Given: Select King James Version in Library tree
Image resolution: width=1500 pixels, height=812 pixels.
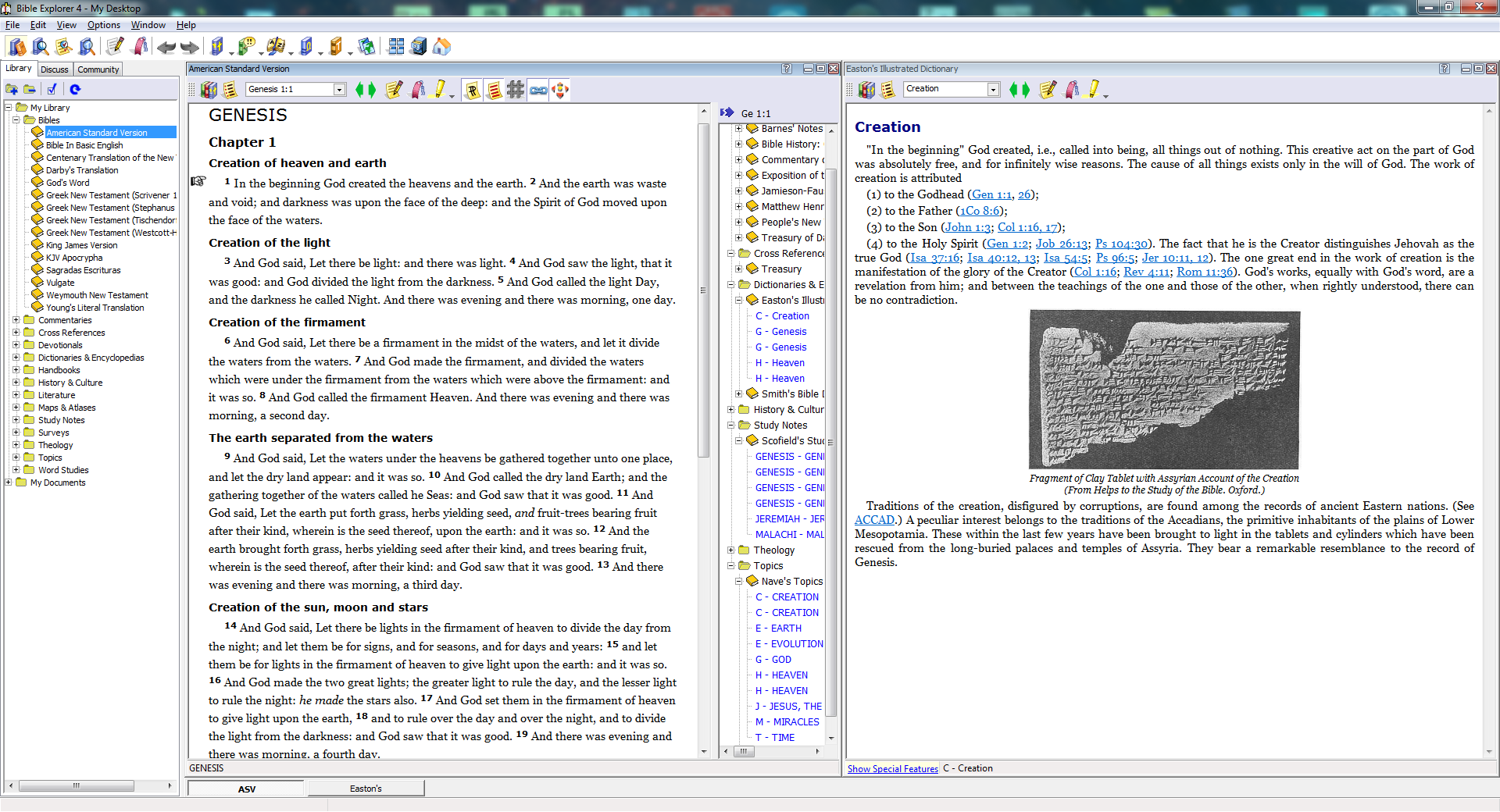Looking at the screenshot, I should (x=81, y=245).
